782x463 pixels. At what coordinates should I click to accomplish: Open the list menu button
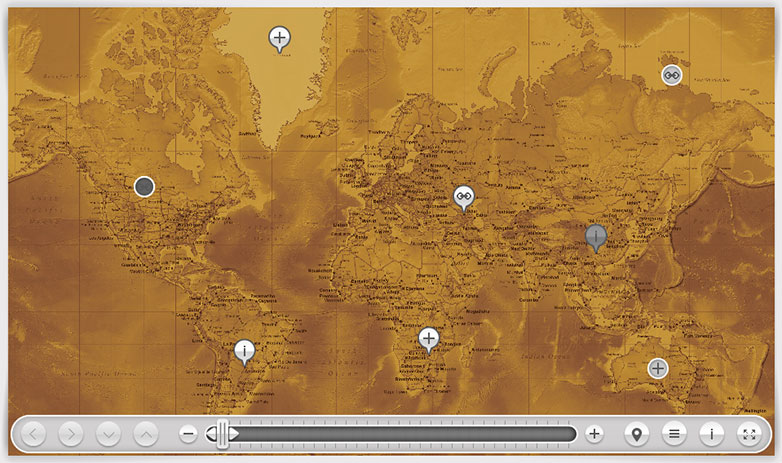674,434
